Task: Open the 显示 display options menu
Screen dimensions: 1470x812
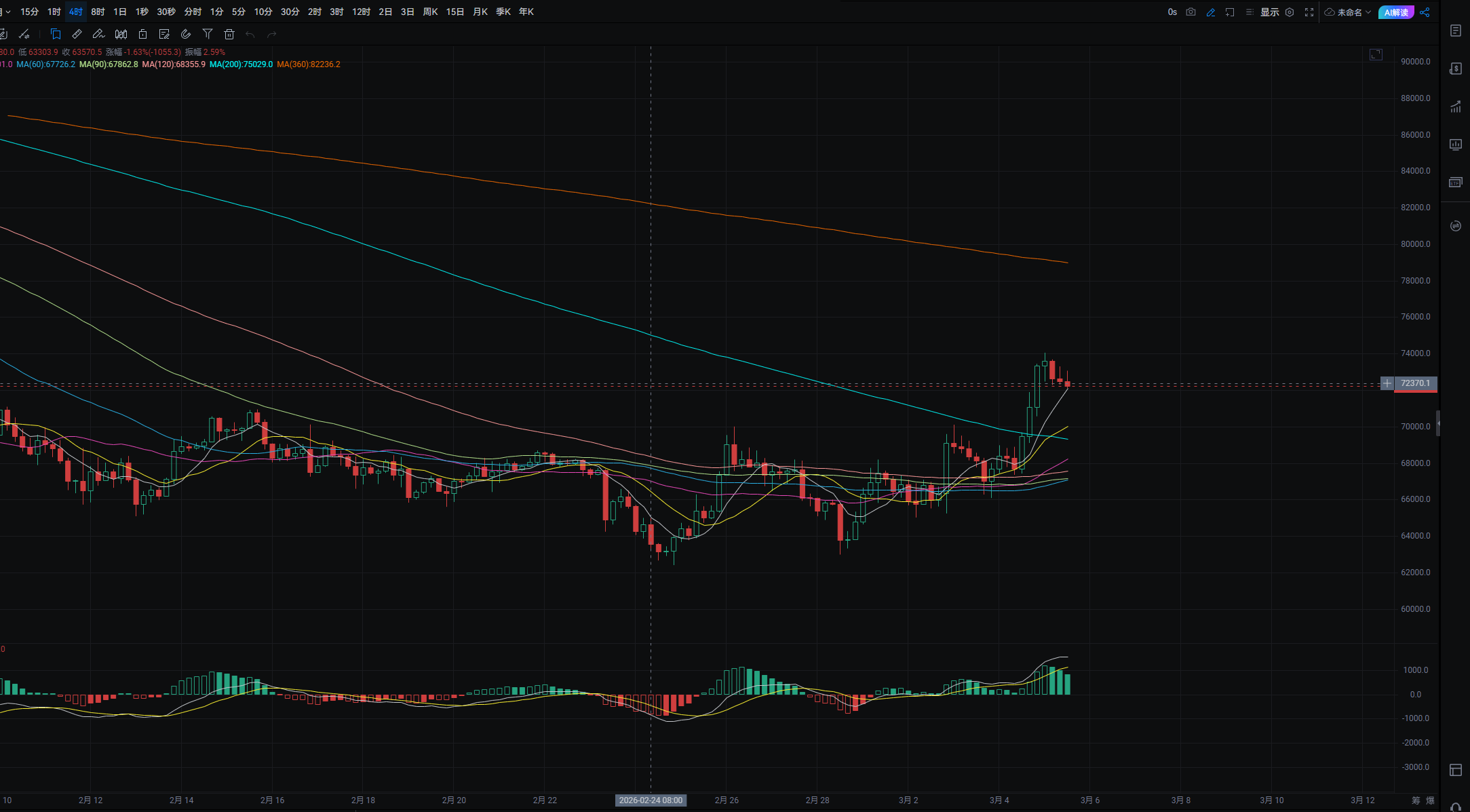Action: [x=1269, y=12]
